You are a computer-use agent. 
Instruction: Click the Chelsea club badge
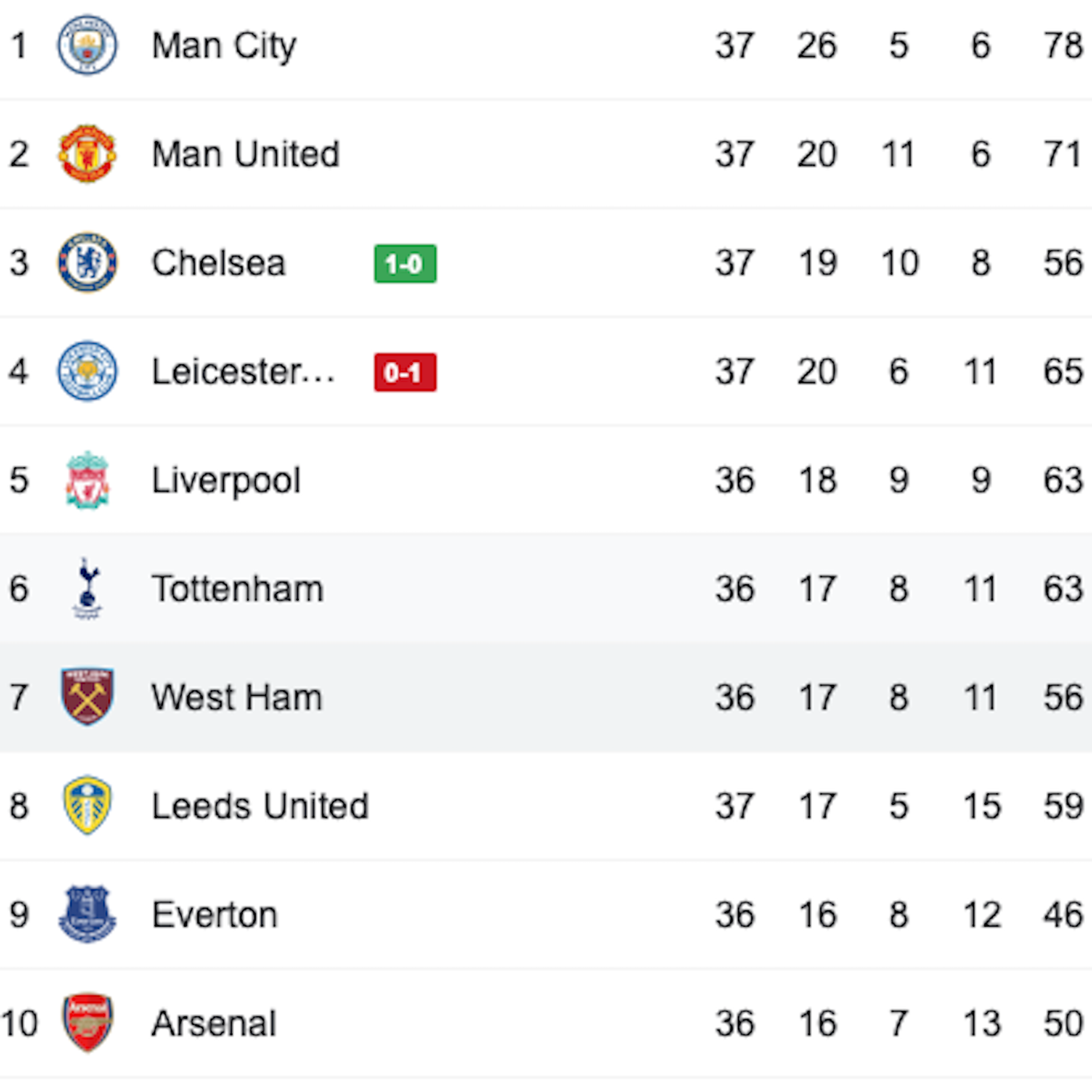88,263
